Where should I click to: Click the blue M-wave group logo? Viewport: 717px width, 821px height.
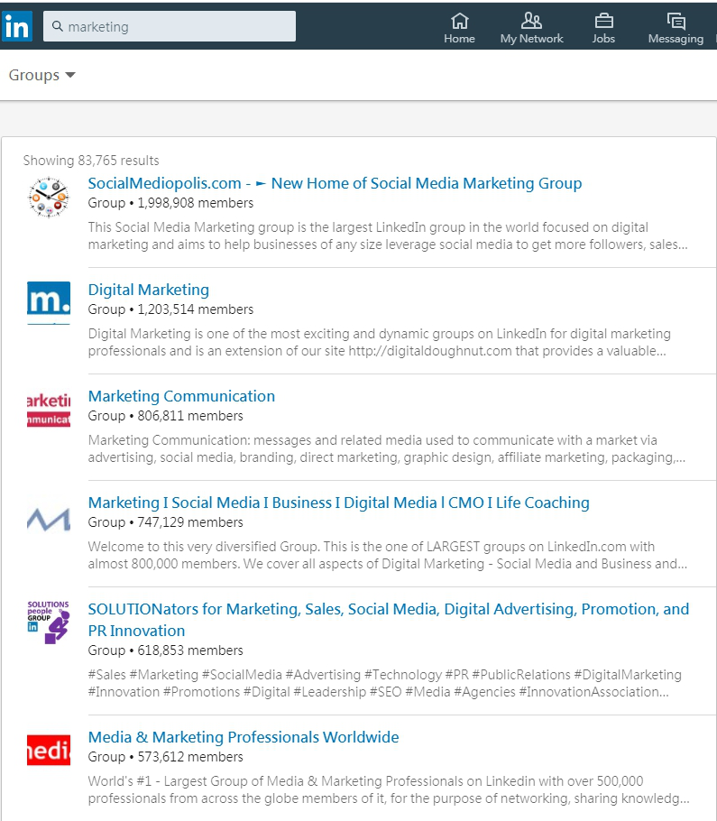pos(48,518)
